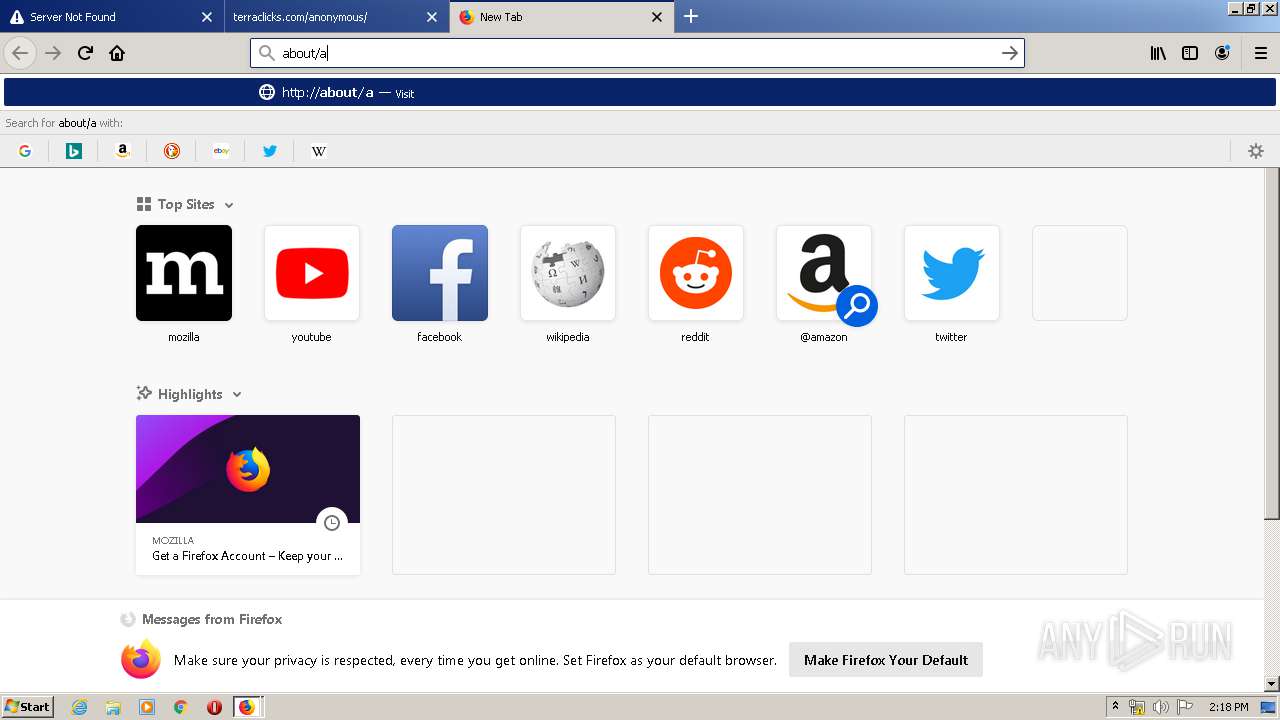This screenshot has width=1280, height=720.
Task: Open the youtube top site tile
Action: pyautogui.click(x=312, y=273)
